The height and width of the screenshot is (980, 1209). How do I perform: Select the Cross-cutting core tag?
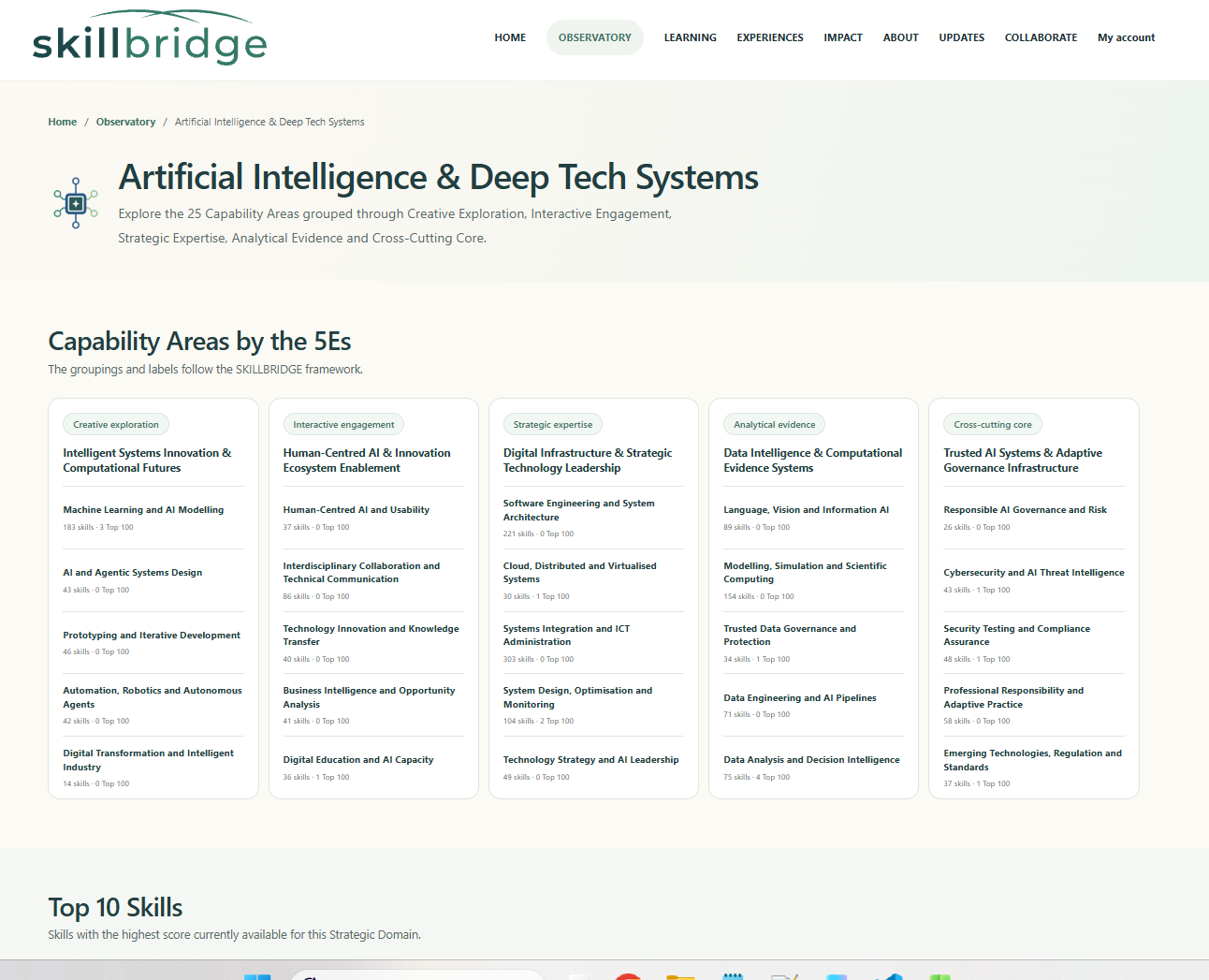coord(993,425)
